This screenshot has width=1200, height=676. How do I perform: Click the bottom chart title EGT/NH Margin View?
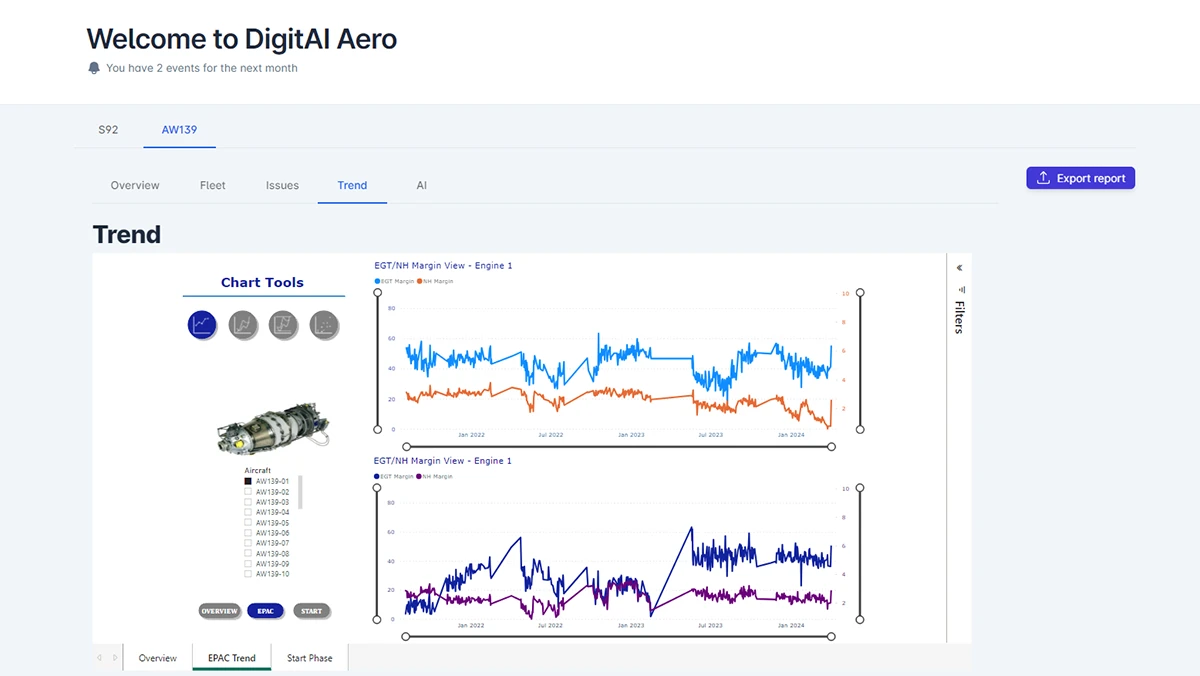click(x=443, y=461)
